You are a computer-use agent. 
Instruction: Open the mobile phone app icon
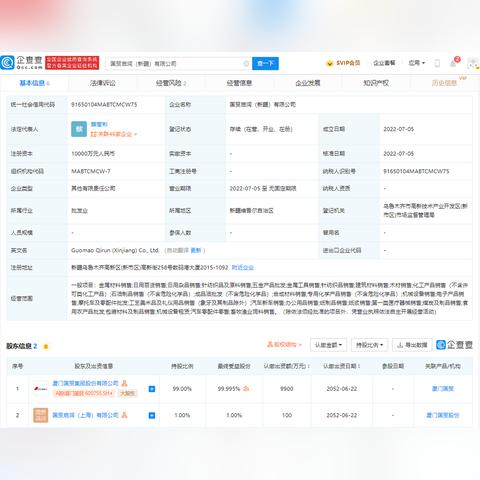(x=437, y=63)
